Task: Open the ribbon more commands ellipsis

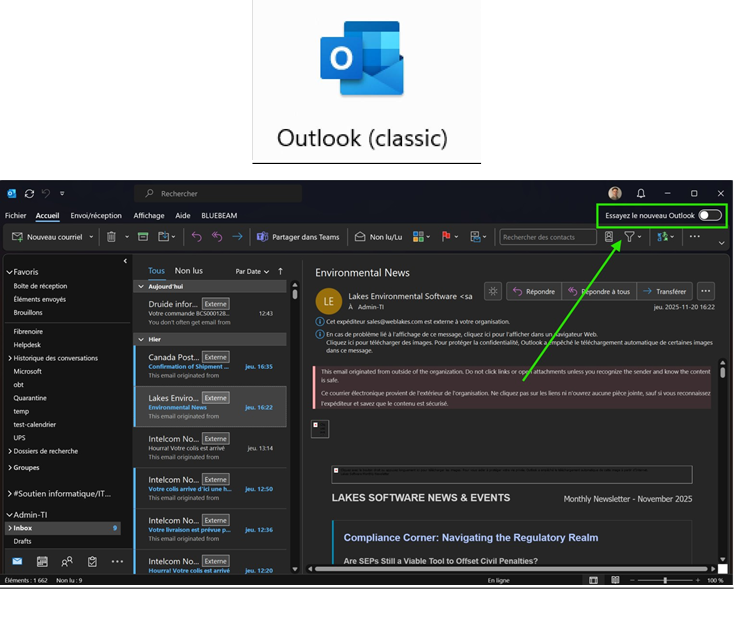Action: point(695,236)
